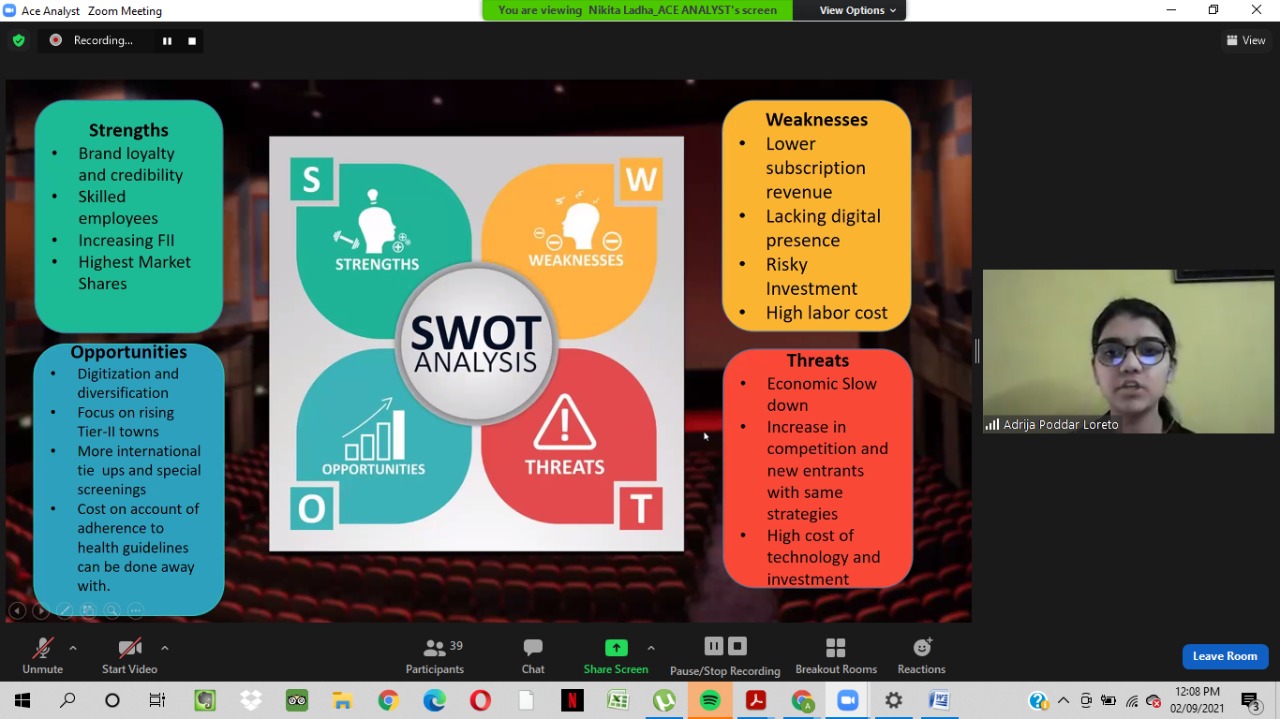1280x719 pixels.
Task: Click the green encryption shield icon
Action: 18,40
